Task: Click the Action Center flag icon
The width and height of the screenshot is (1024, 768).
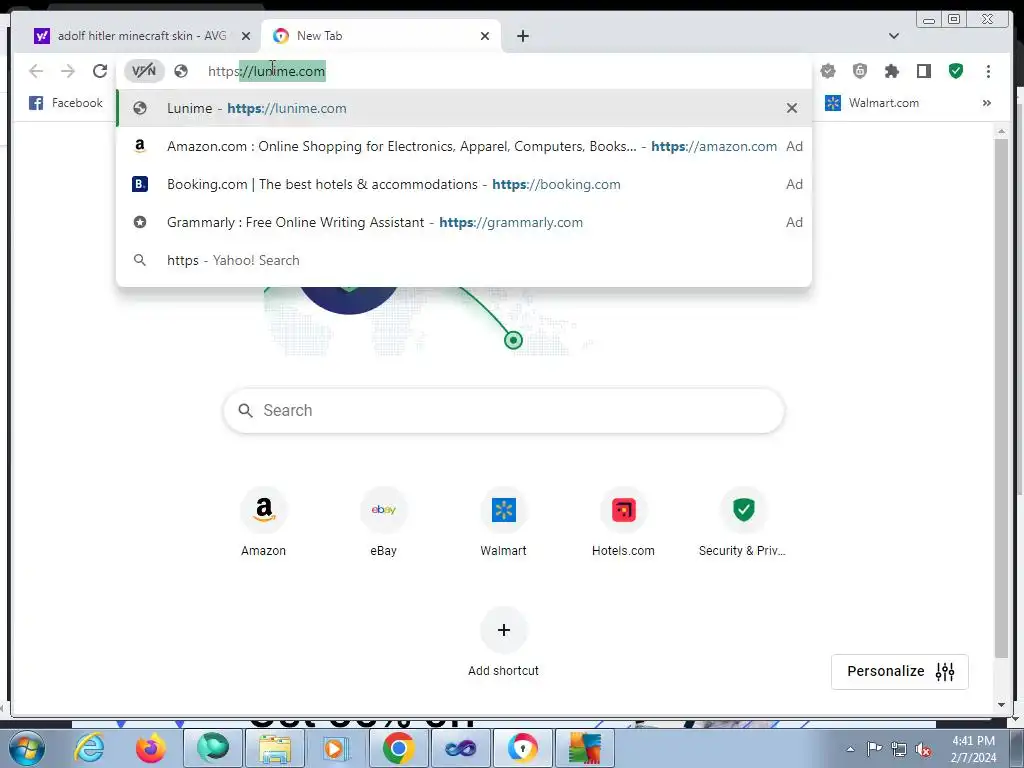Action: pyautogui.click(x=874, y=749)
